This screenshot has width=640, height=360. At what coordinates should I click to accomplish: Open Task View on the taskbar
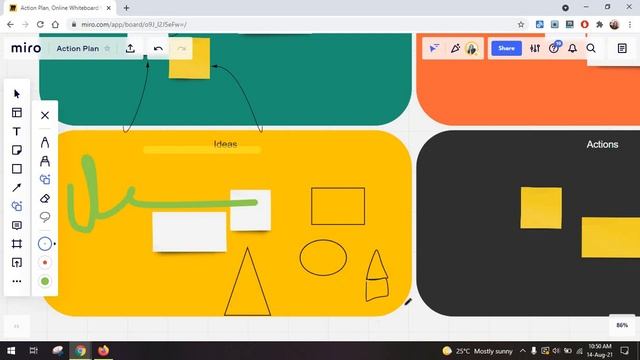tap(34, 351)
